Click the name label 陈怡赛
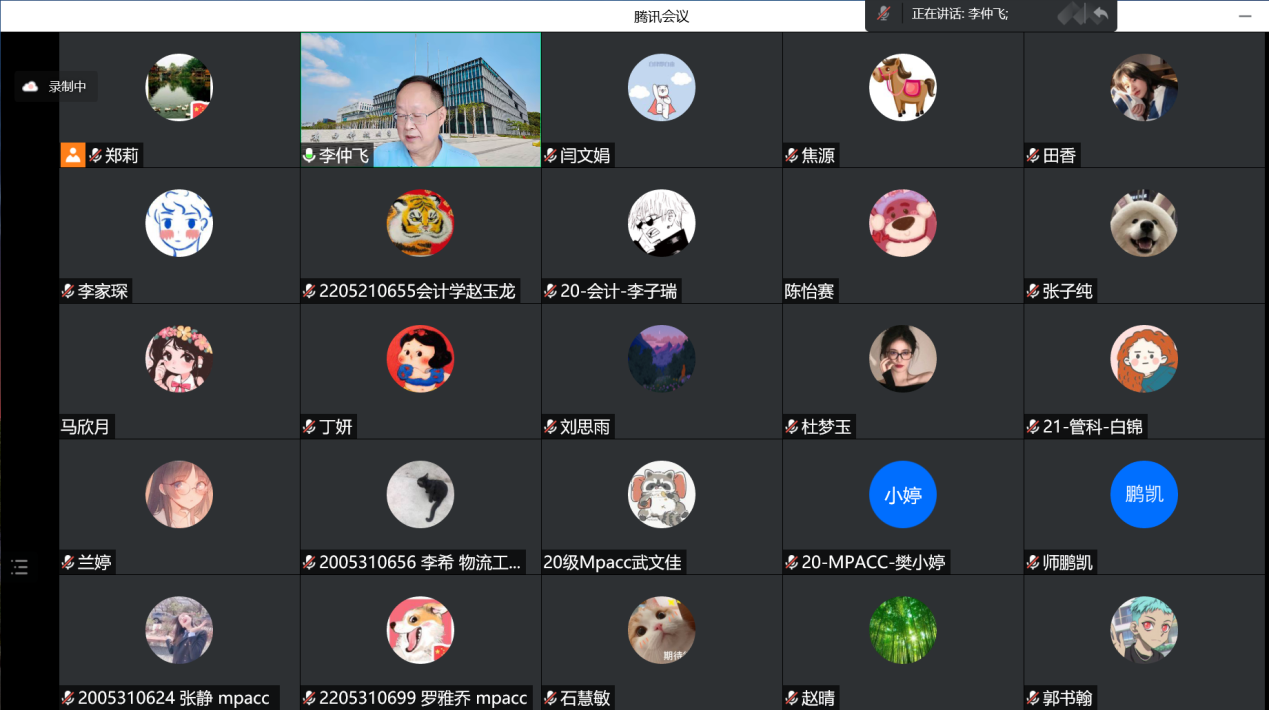This screenshot has height=710, width=1269. coord(809,292)
